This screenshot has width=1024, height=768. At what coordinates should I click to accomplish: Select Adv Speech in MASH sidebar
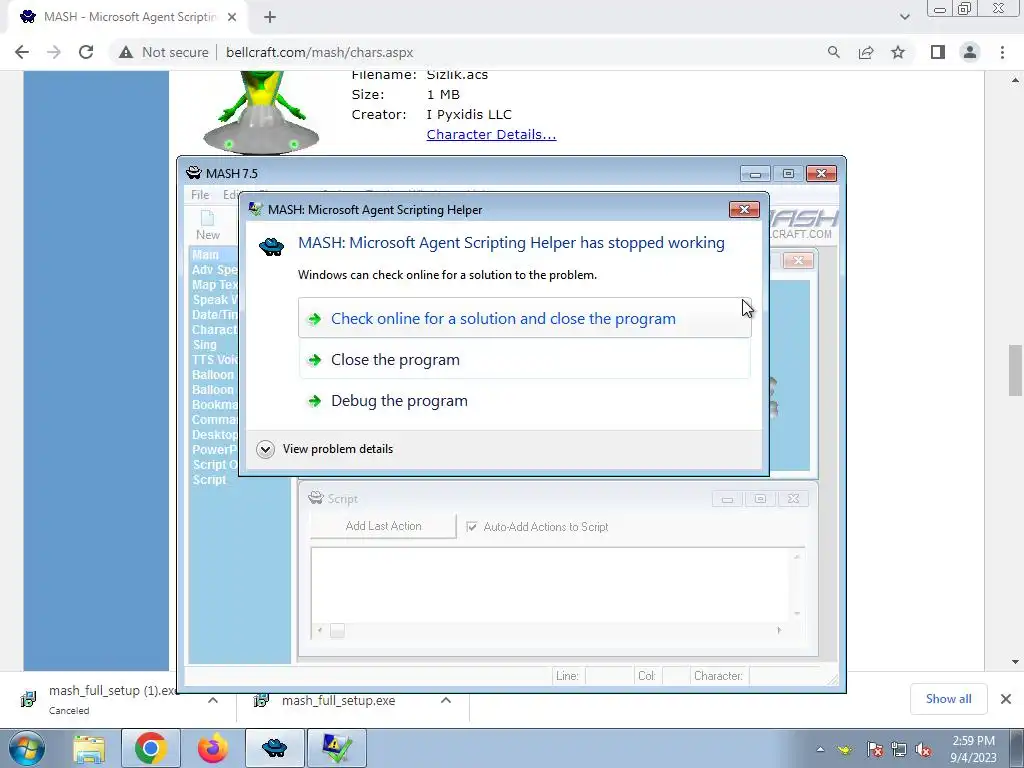(215, 270)
